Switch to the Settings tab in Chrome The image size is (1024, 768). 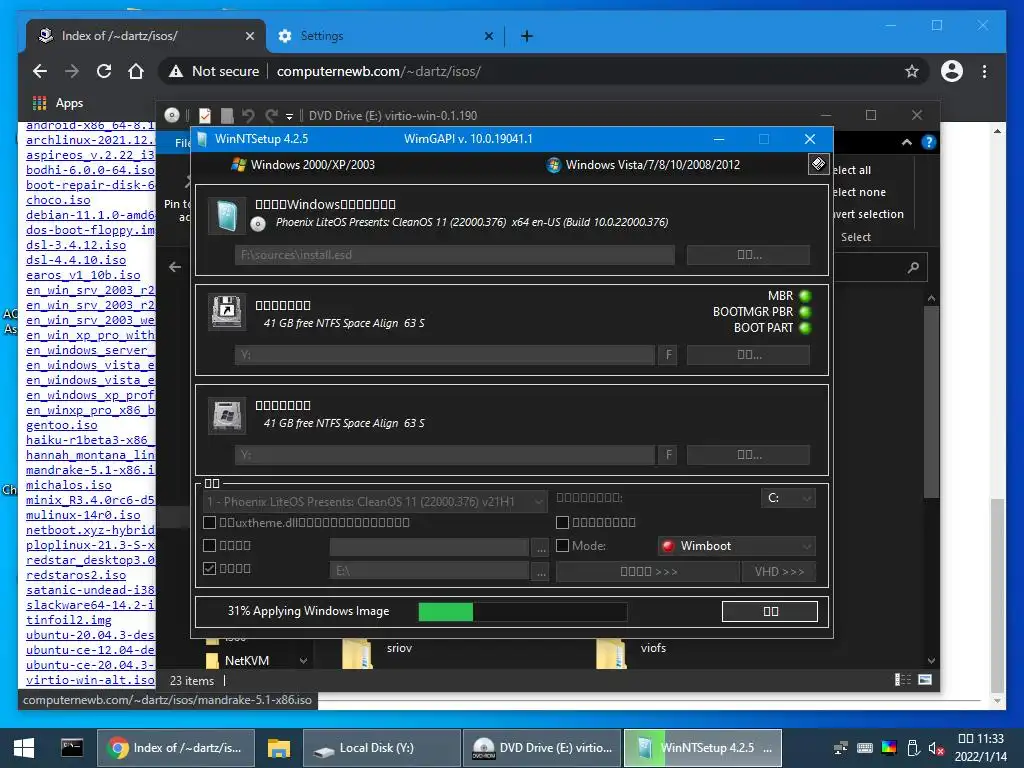(x=385, y=36)
